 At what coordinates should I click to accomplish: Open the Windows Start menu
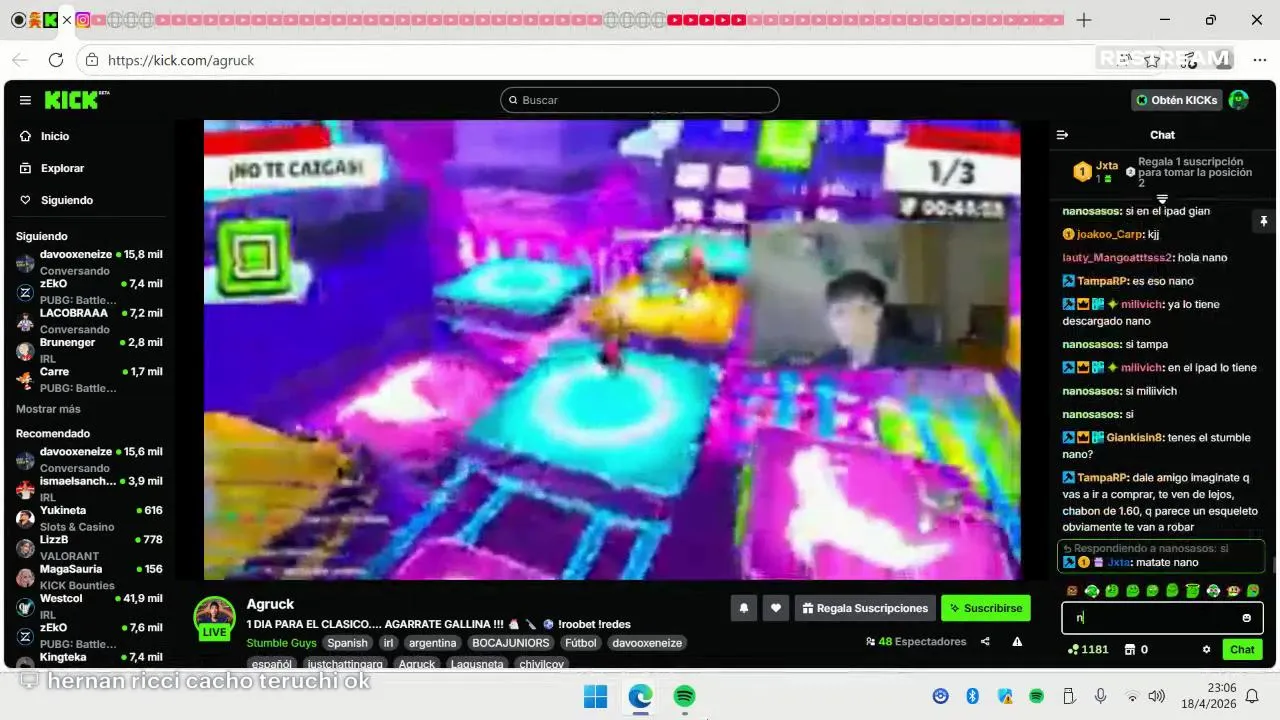point(595,696)
